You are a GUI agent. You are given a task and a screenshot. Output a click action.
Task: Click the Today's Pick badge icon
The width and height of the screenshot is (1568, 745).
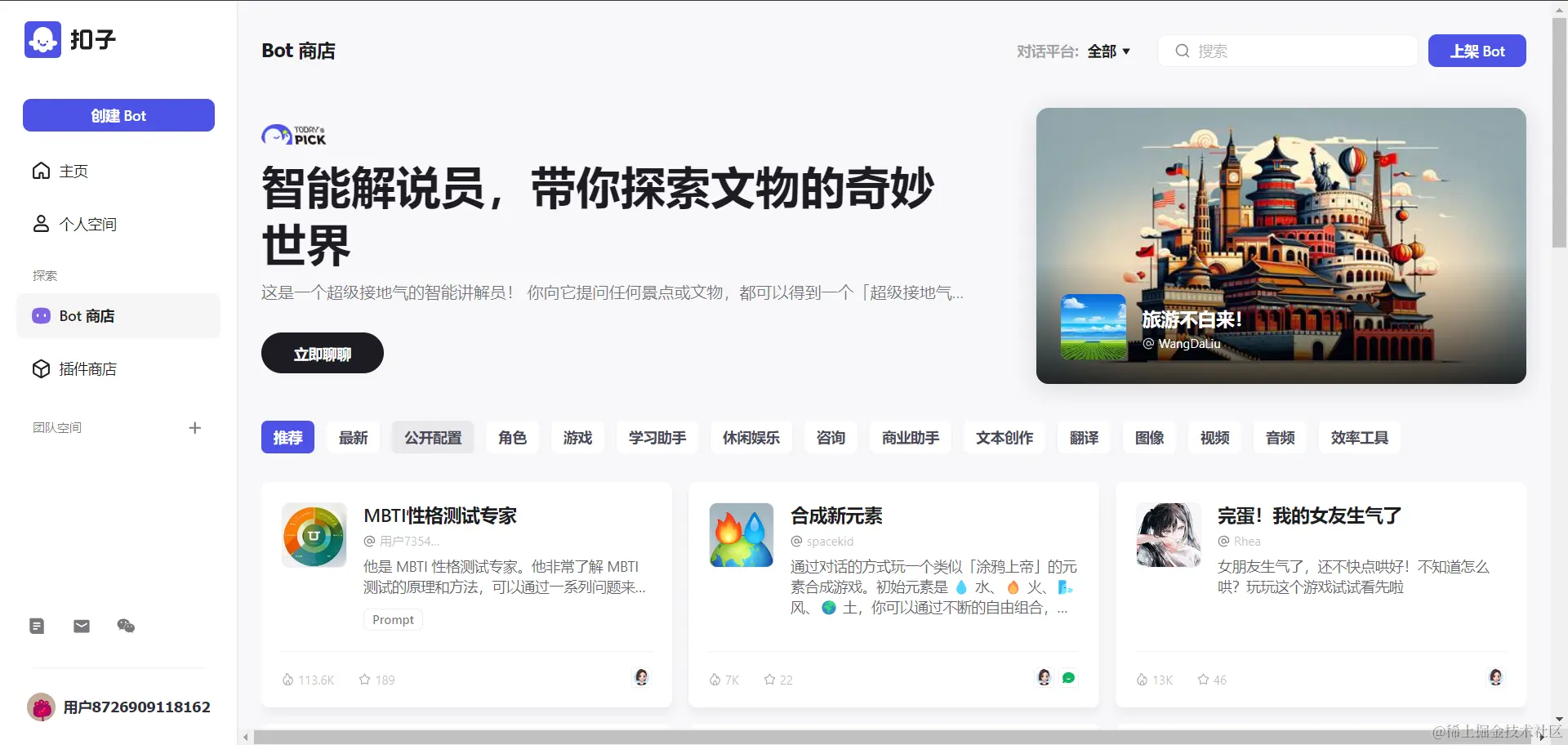pyautogui.click(x=294, y=135)
